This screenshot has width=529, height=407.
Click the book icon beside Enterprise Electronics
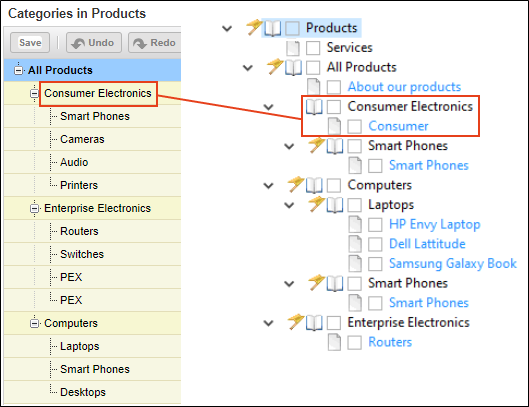[x=314, y=323]
